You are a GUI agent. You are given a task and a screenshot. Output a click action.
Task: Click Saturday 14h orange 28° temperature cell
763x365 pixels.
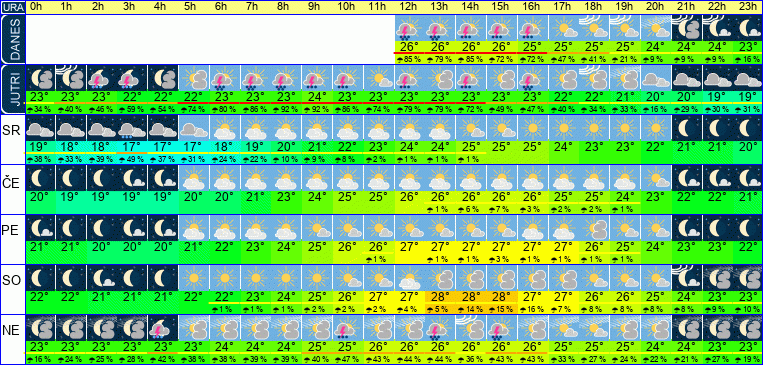pyautogui.click(x=471, y=296)
